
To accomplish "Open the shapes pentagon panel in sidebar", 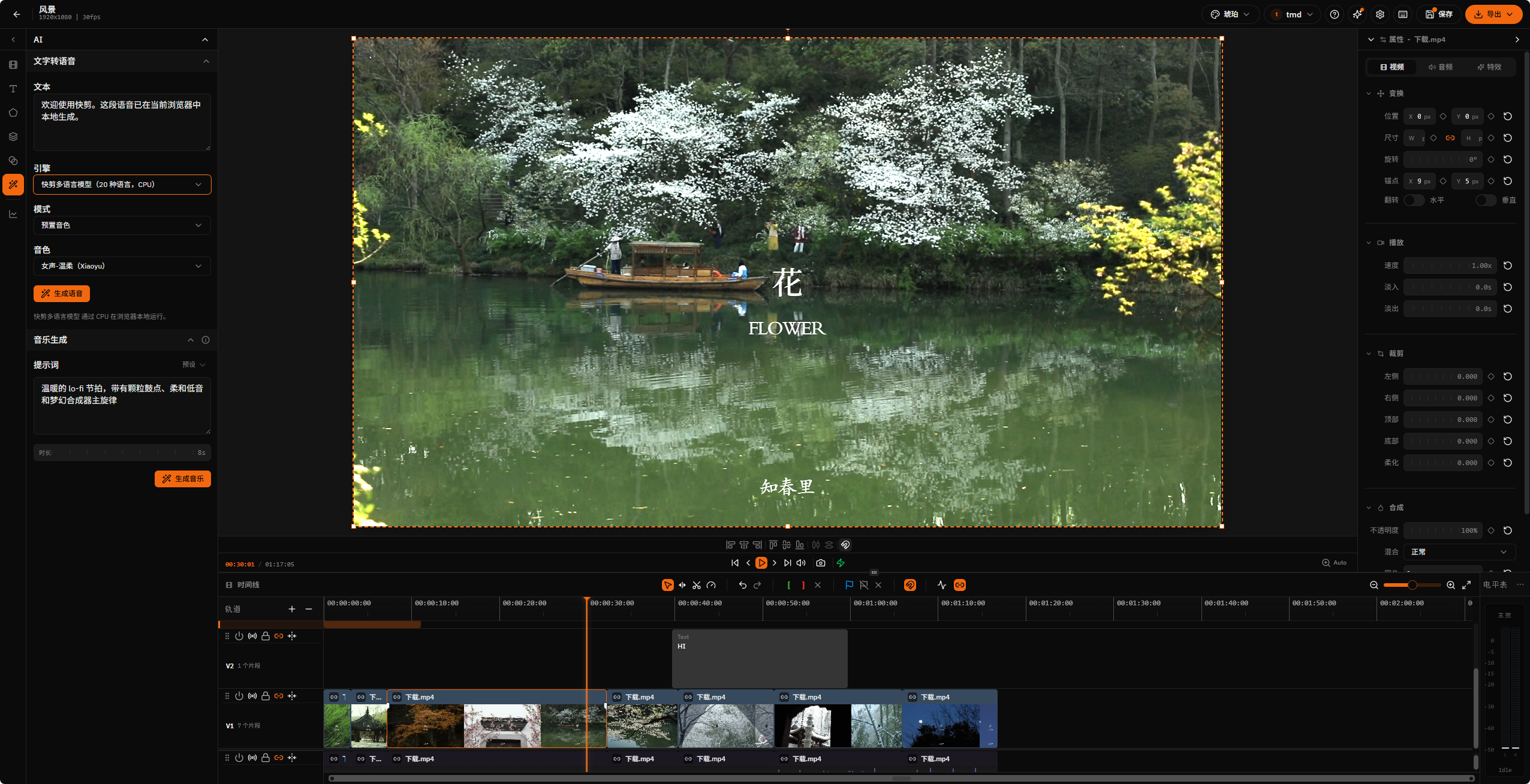I will click(13, 113).
